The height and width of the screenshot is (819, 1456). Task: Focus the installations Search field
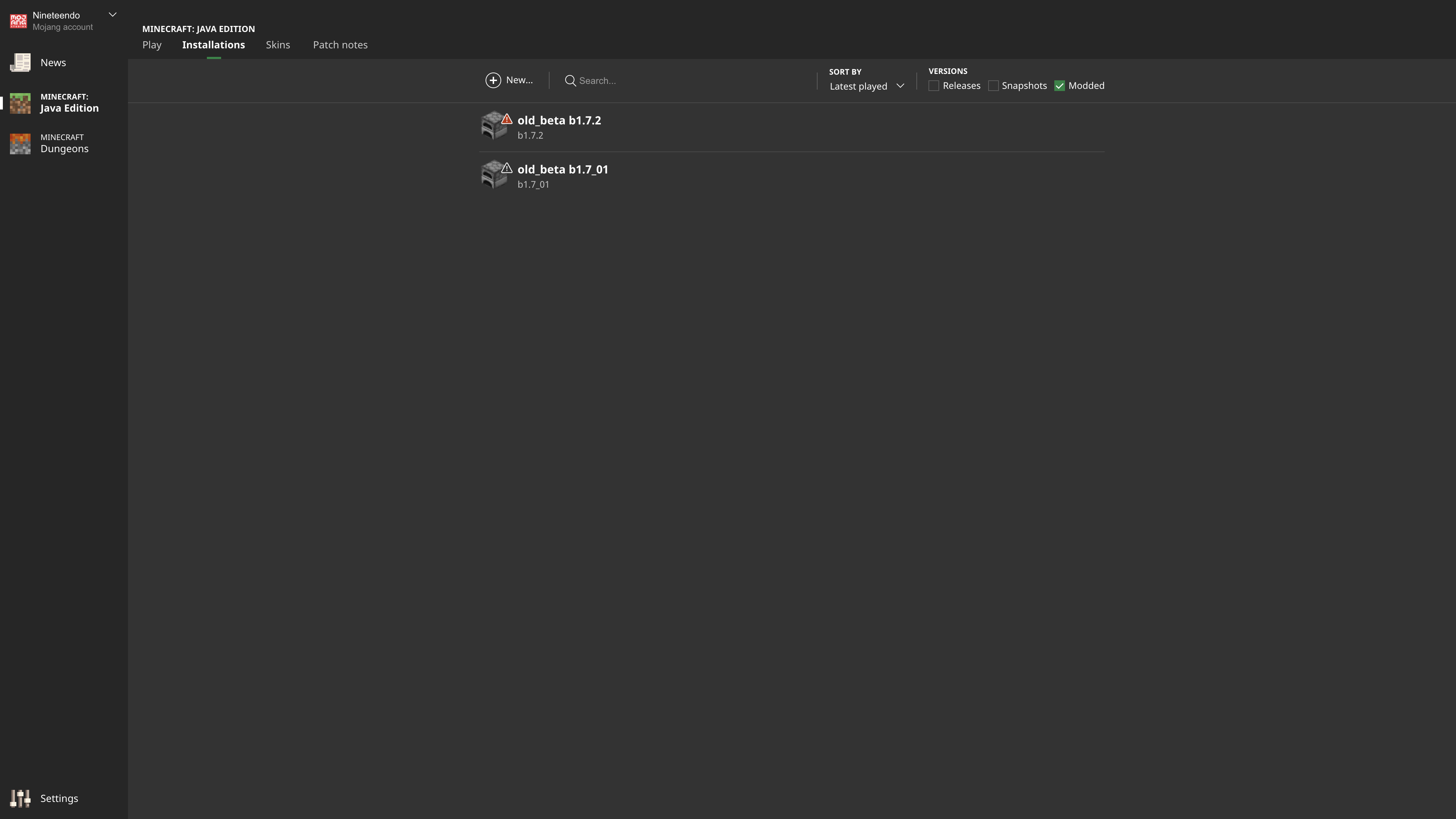(x=678, y=81)
